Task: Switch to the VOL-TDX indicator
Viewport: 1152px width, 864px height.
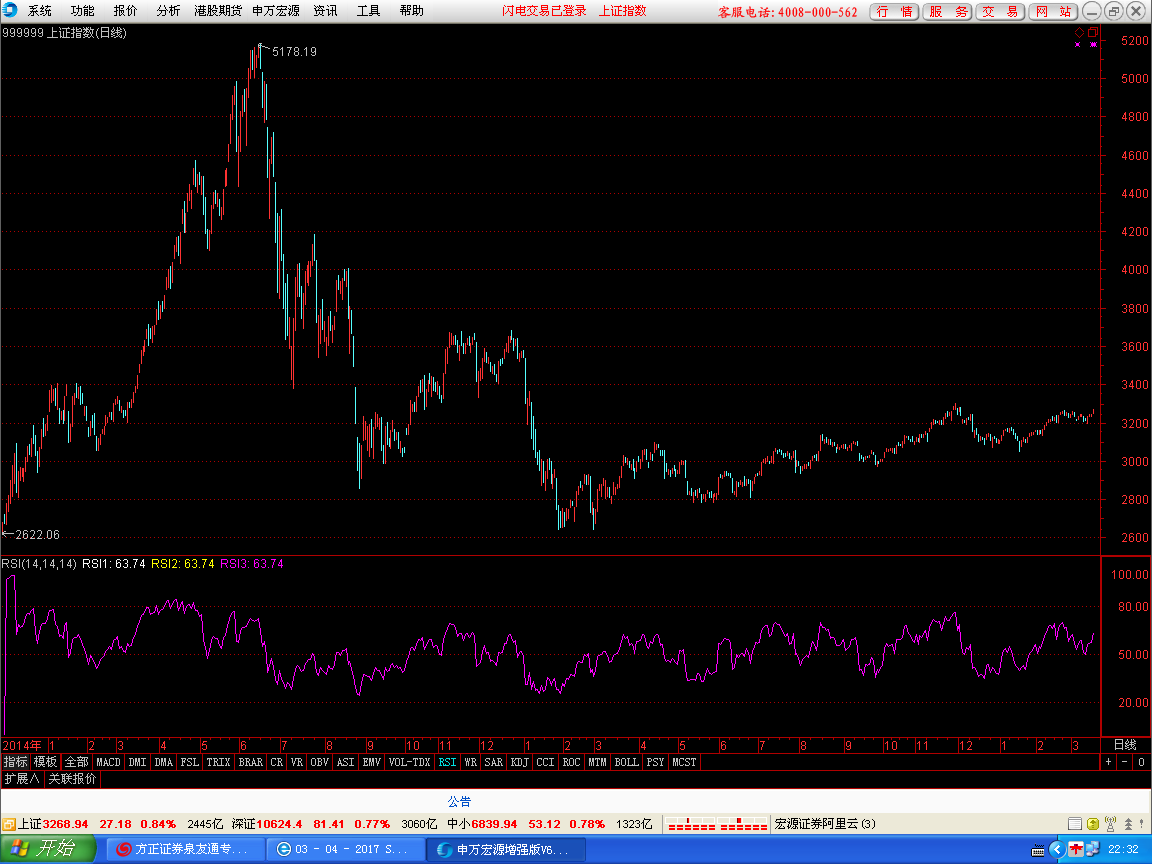Action: point(409,762)
